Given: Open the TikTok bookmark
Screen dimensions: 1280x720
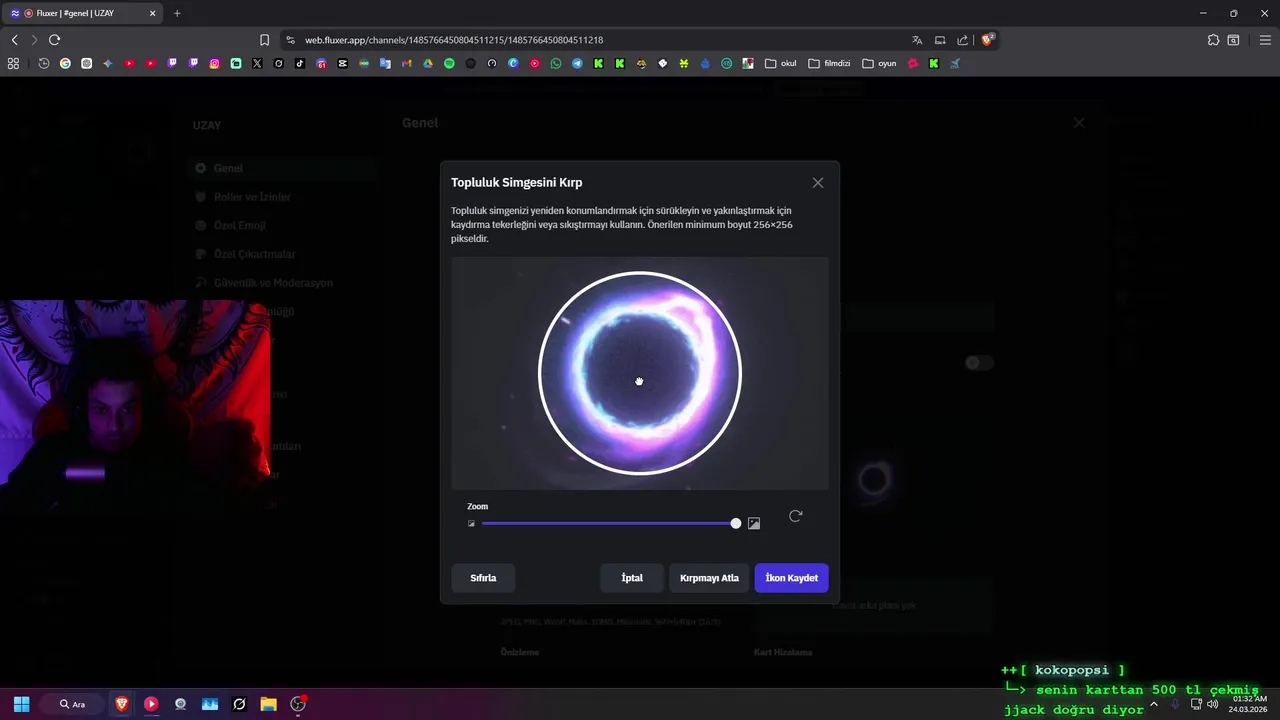Looking at the screenshot, I should click(x=300, y=63).
